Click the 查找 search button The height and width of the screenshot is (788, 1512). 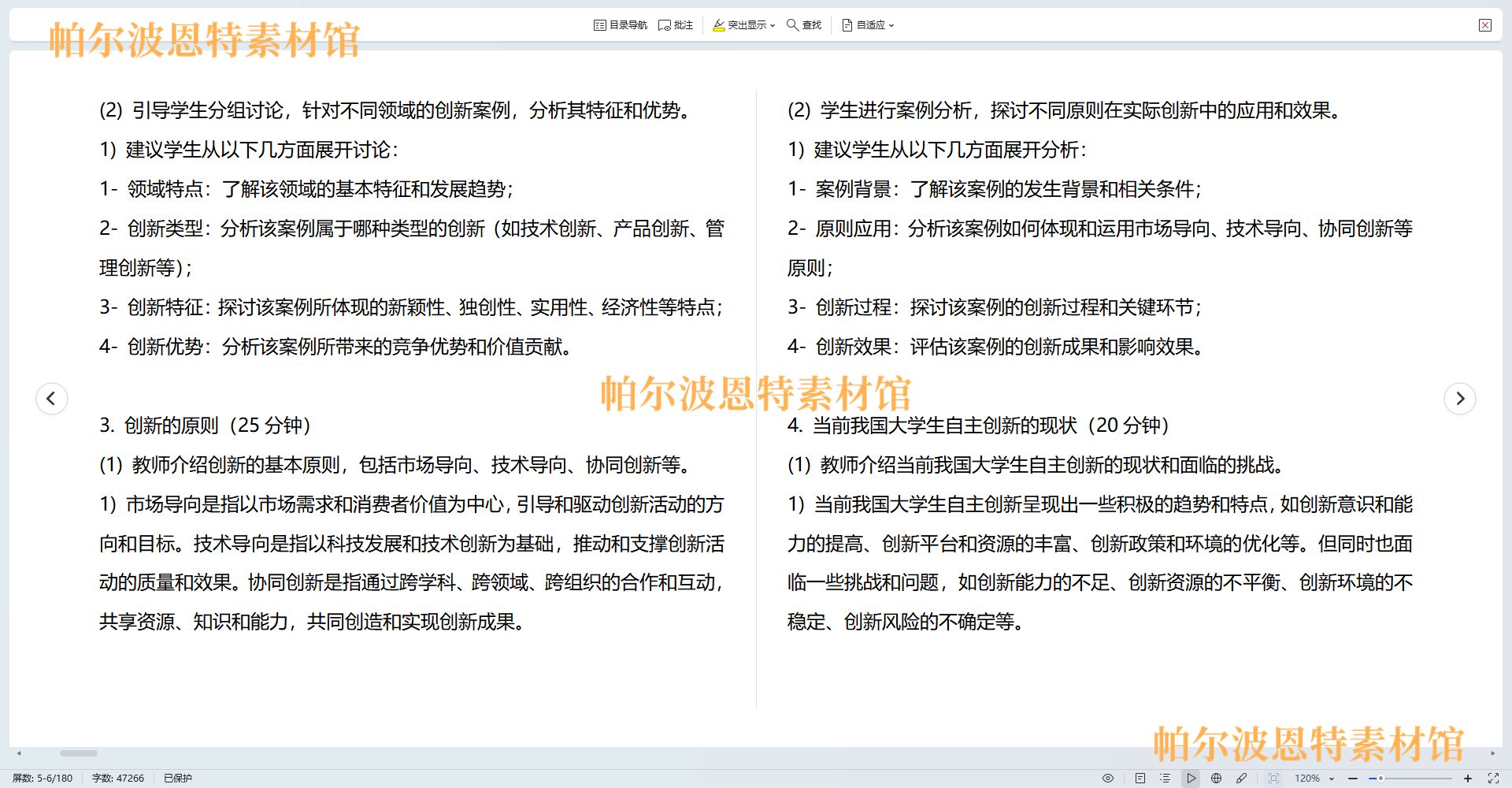click(x=804, y=25)
